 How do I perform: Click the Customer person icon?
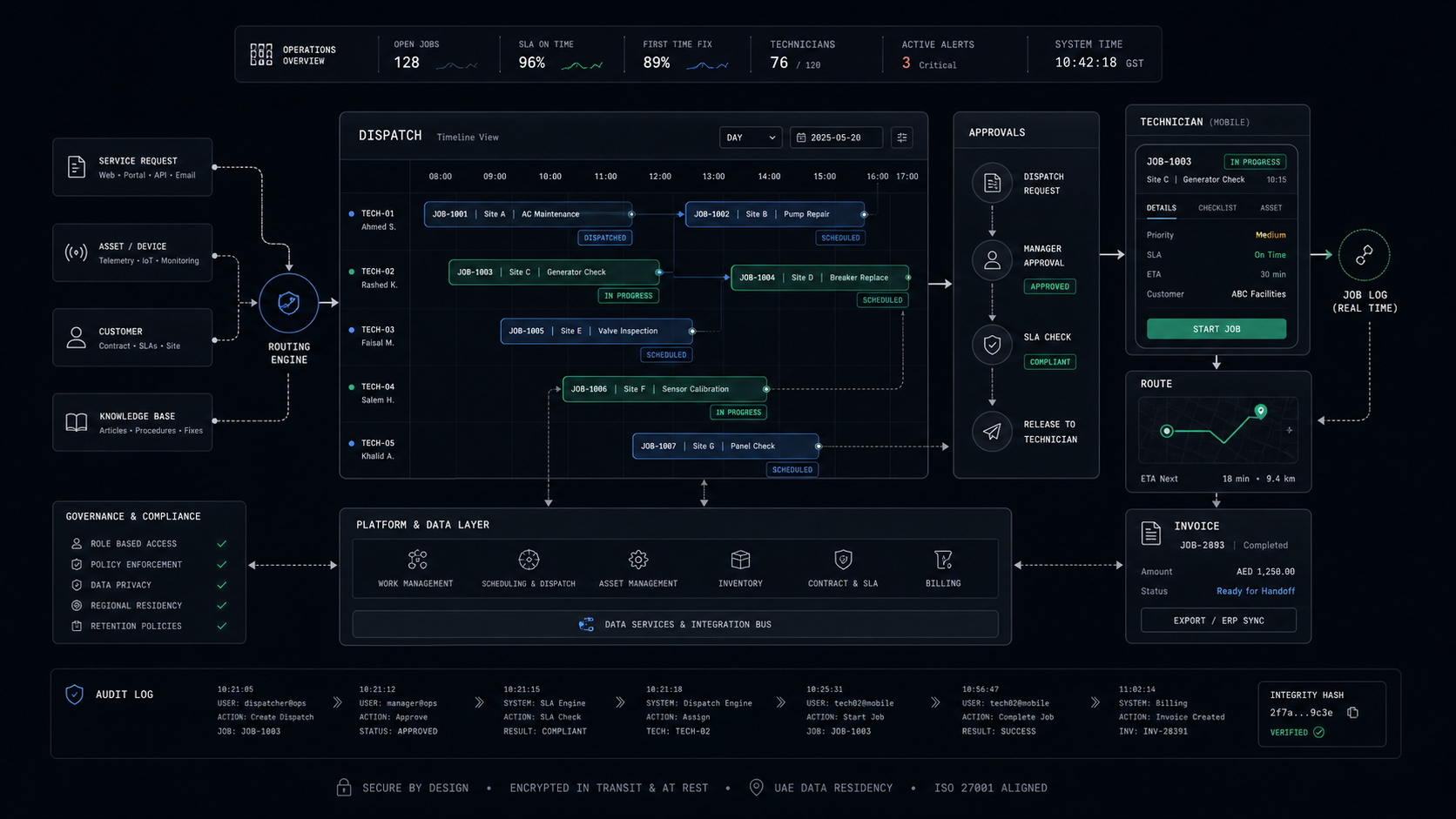[x=77, y=338]
